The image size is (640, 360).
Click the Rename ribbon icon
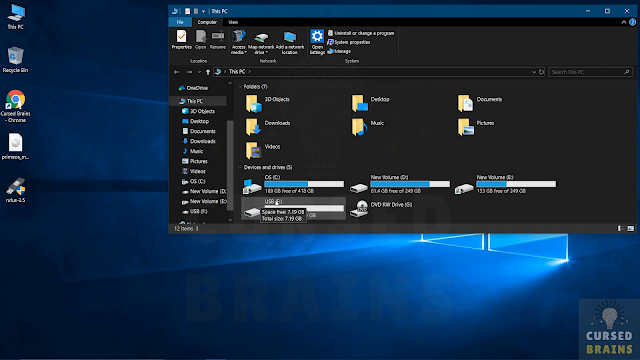tap(218, 40)
